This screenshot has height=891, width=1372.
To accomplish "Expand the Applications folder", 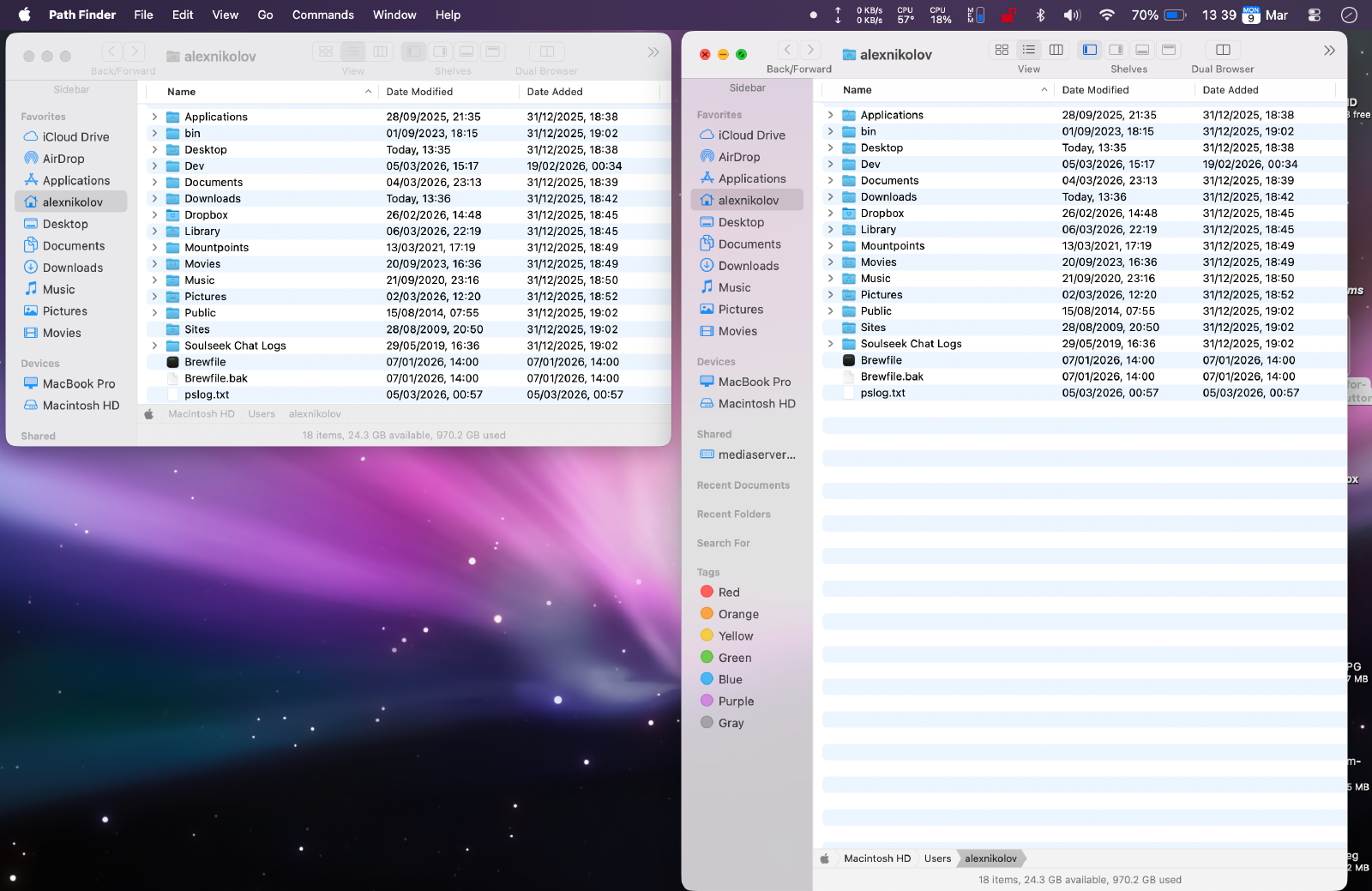I will click(x=830, y=114).
